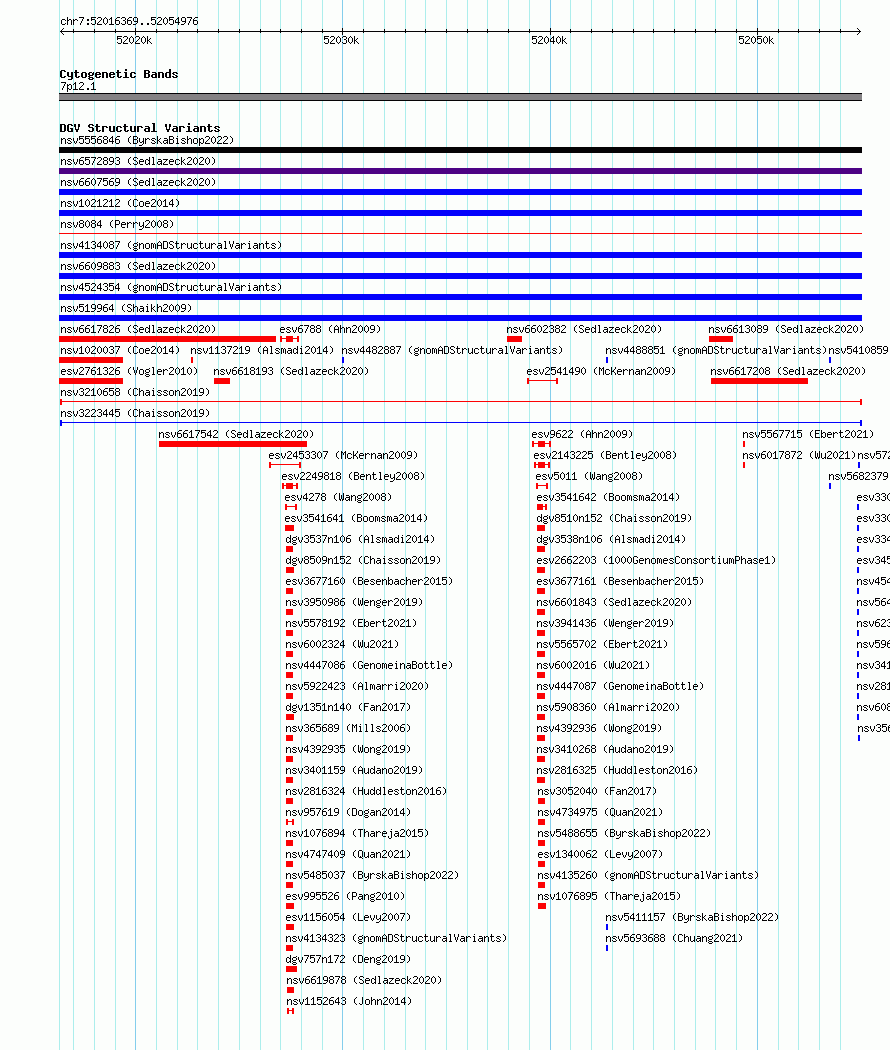Open esv3541641 (Boomsma2014) entry

point(356,518)
